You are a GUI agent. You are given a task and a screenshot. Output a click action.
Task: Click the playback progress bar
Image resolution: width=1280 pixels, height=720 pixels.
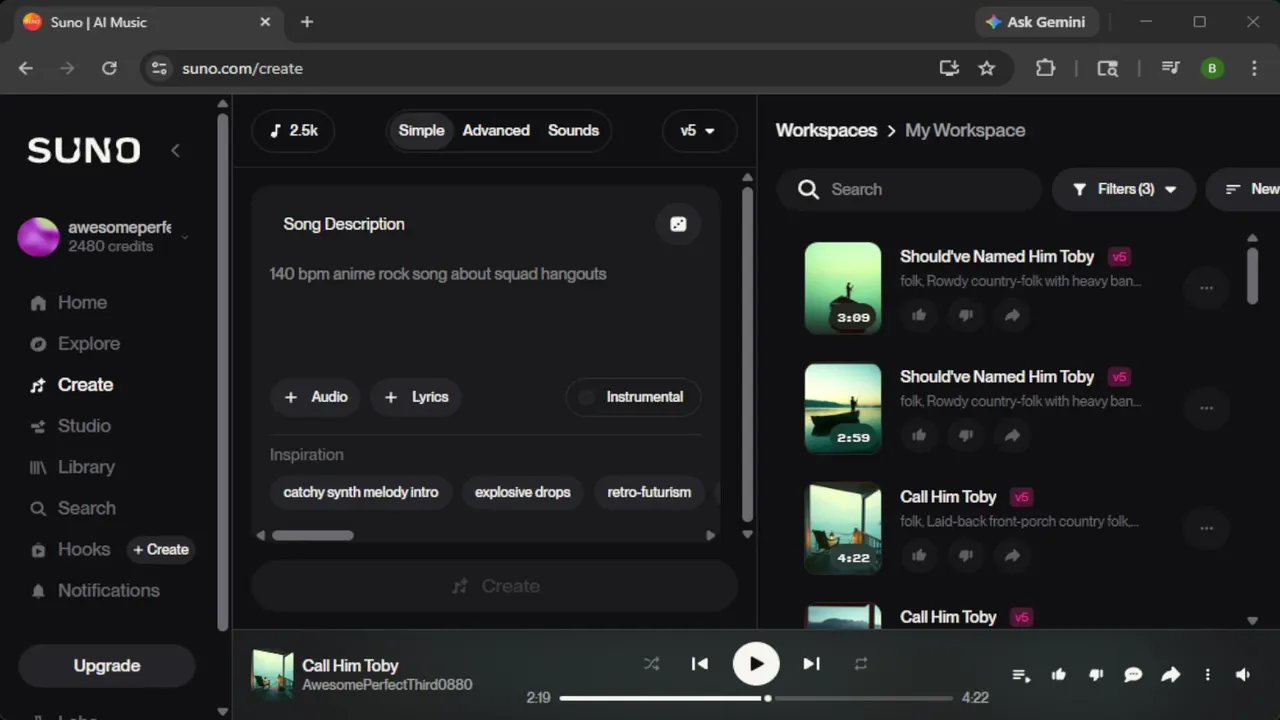756,698
